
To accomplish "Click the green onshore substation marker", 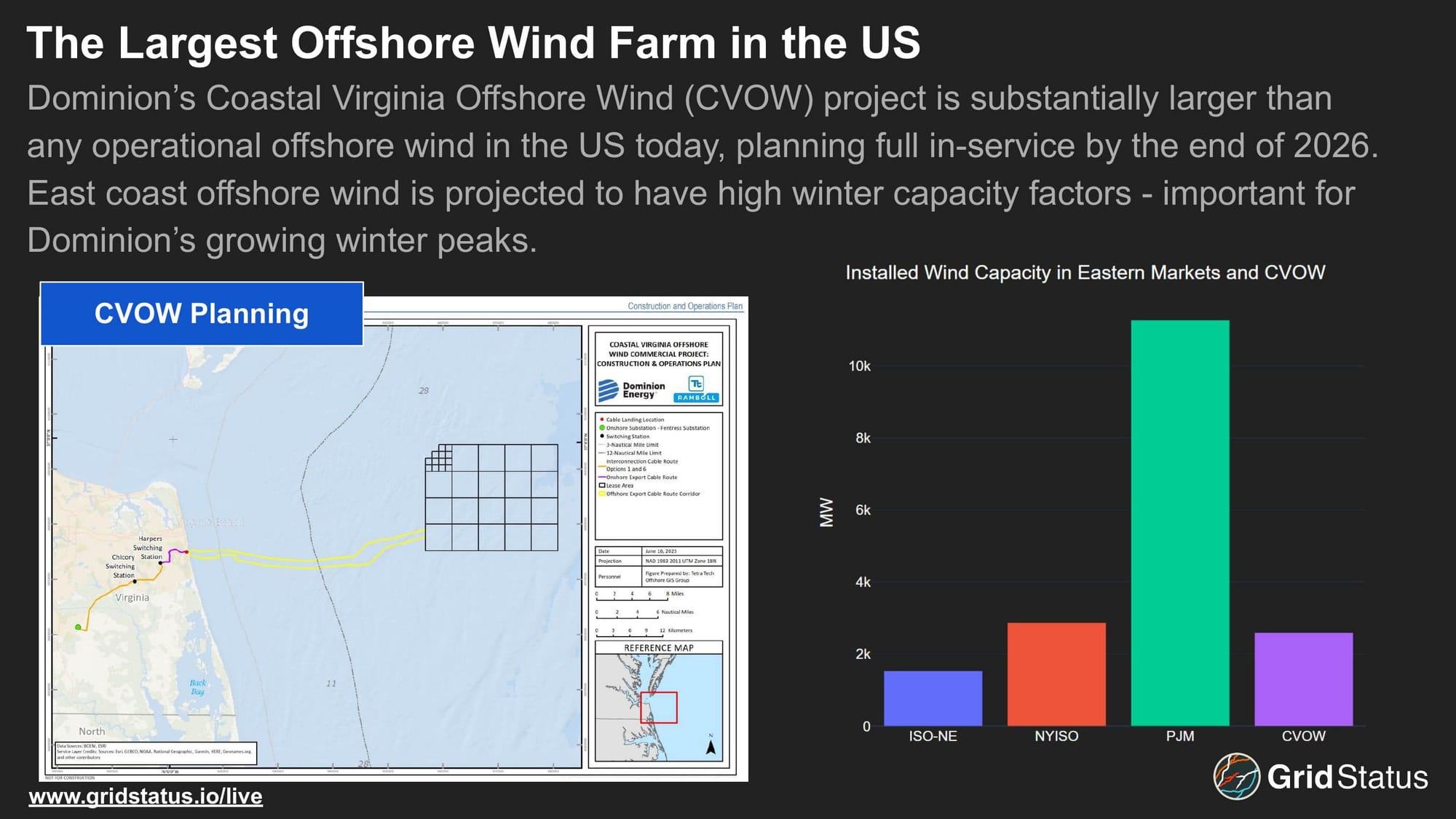I will [x=78, y=627].
